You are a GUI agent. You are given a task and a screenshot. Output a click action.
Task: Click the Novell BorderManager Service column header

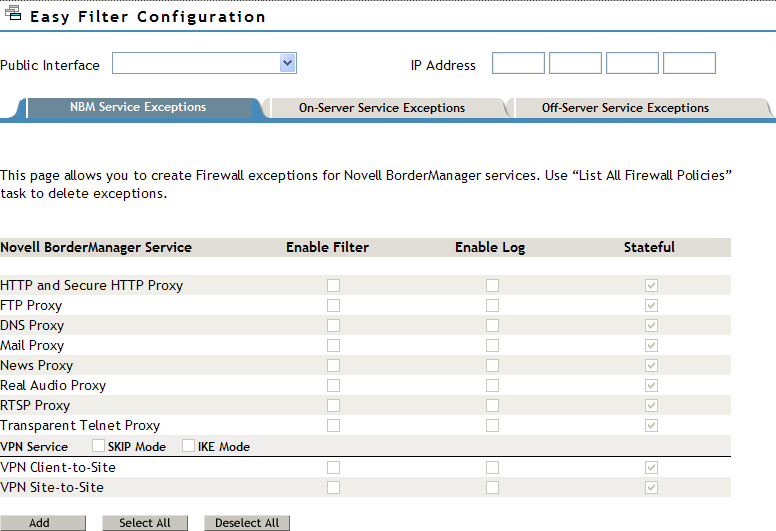tap(96, 247)
